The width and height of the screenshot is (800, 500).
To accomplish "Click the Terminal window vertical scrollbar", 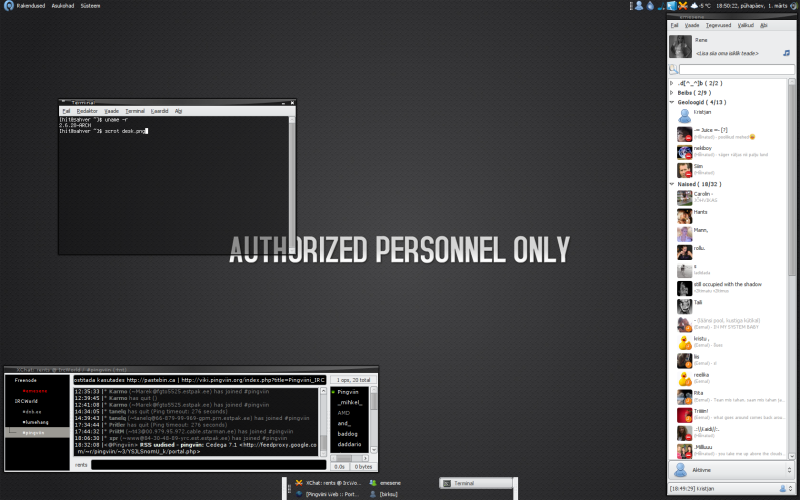I will tap(292, 185).
